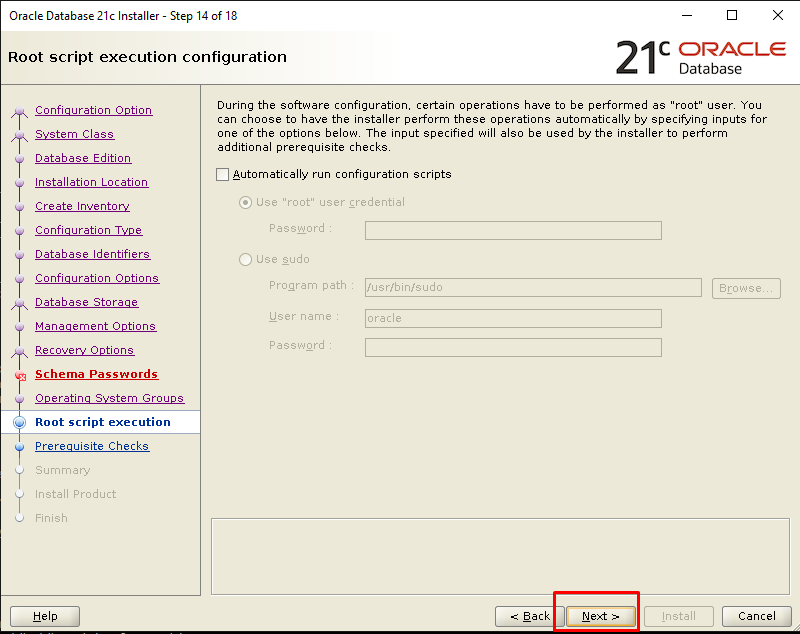Viewport: 800px width, 634px height.
Task: Go to Recovery Options step
Action: 84,350
